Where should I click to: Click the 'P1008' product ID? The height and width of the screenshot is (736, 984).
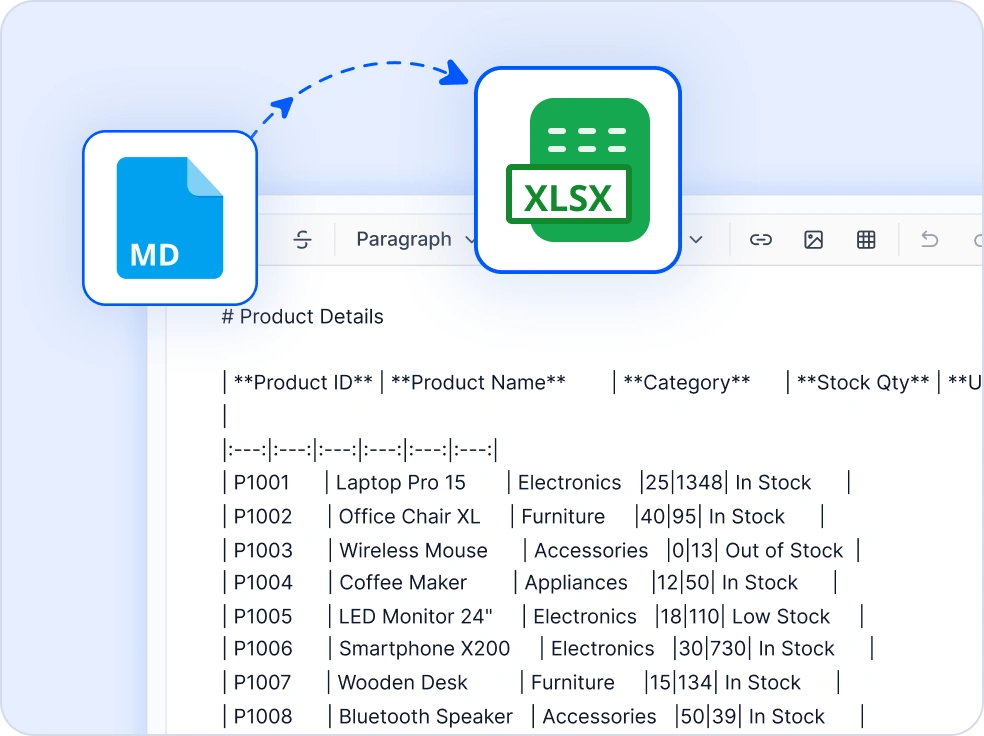(x=263, y=716)
